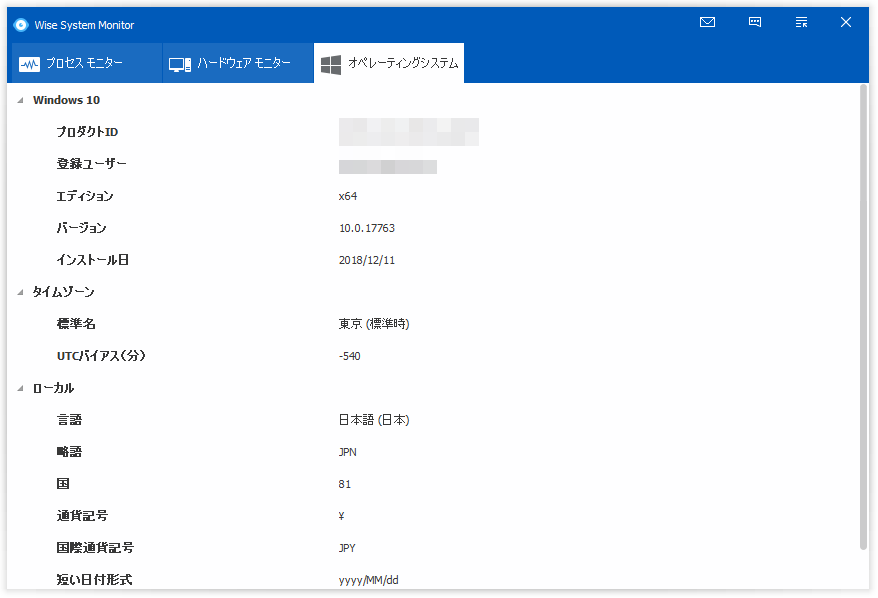Click the UTCバイアス(分) label
The width and height of the screenshot is (878, 598).
[101, 356]
